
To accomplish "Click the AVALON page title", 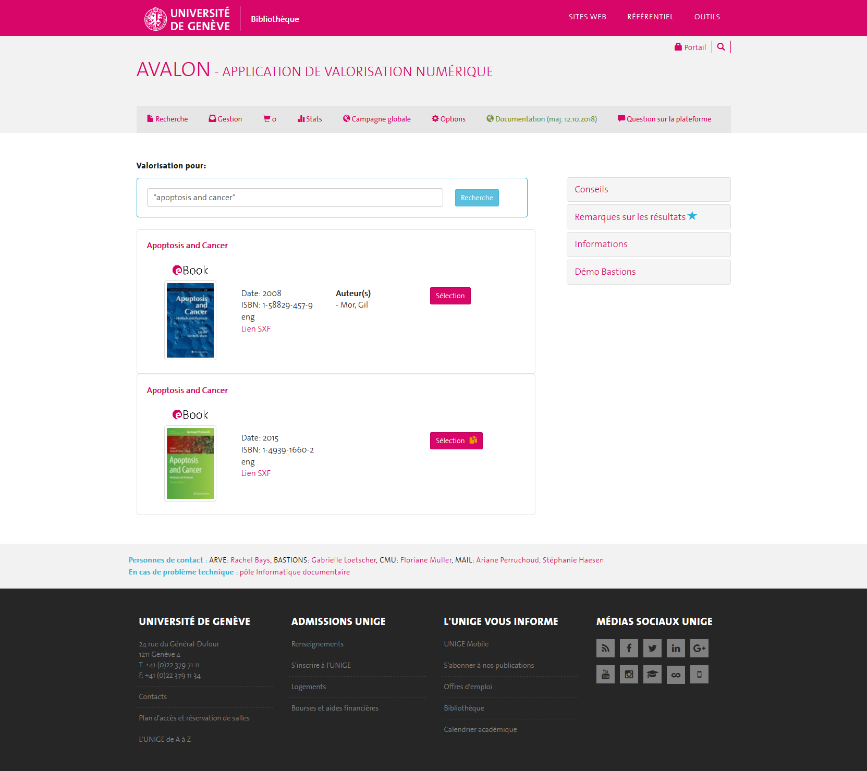I will (314, 70).
